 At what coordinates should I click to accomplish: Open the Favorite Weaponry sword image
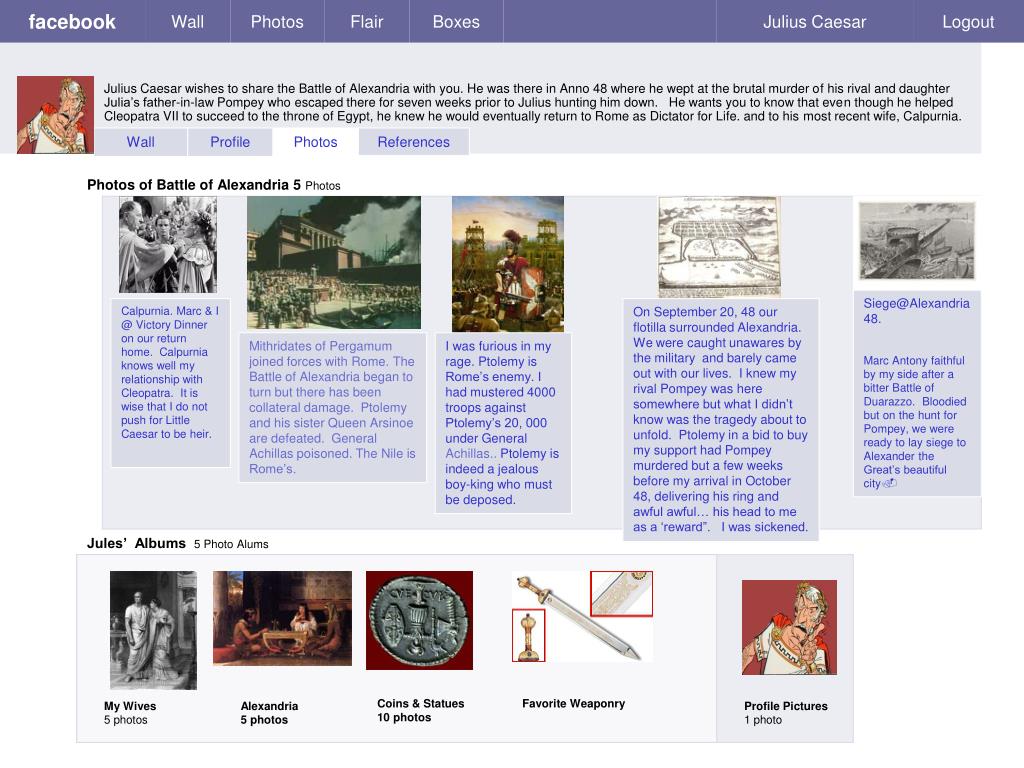point(583,616)
